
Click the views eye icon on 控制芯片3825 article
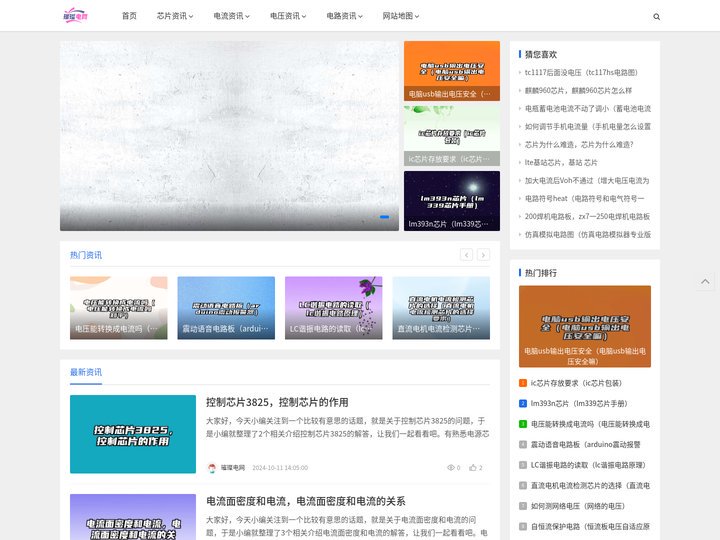pyautogui.click(x=450, y=467)
